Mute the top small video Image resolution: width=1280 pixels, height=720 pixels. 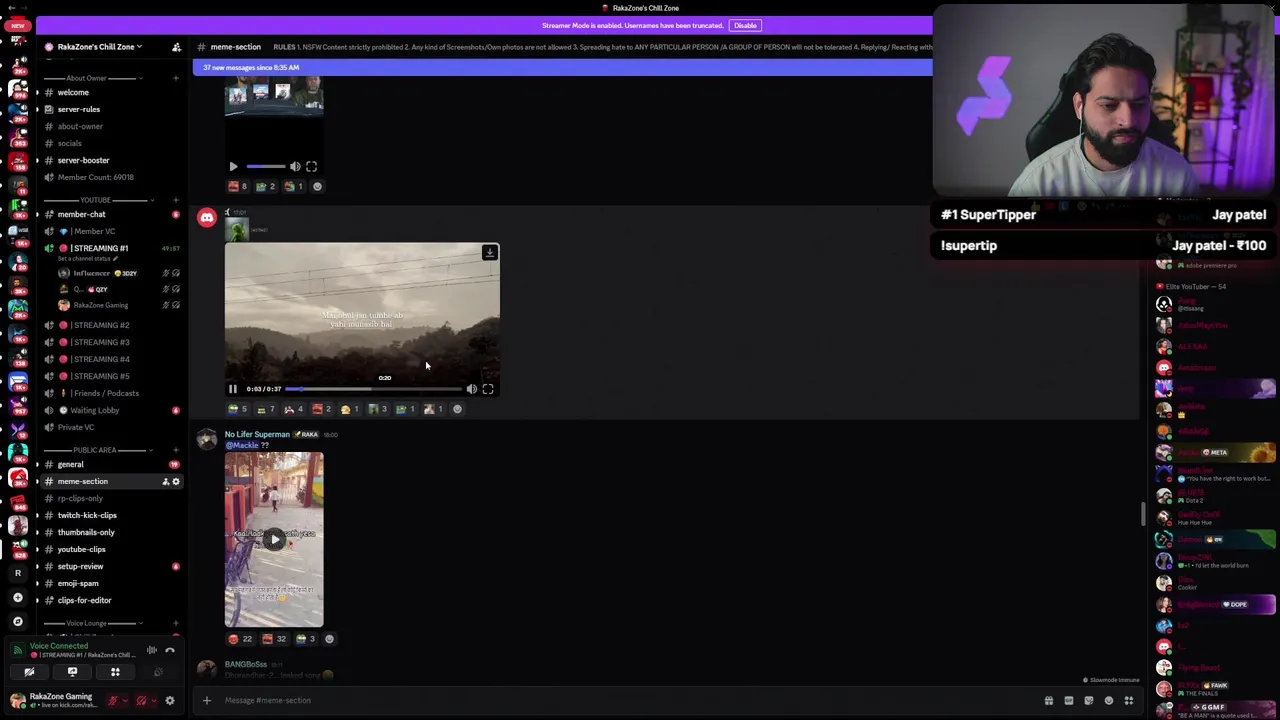(x=295, y=167)
